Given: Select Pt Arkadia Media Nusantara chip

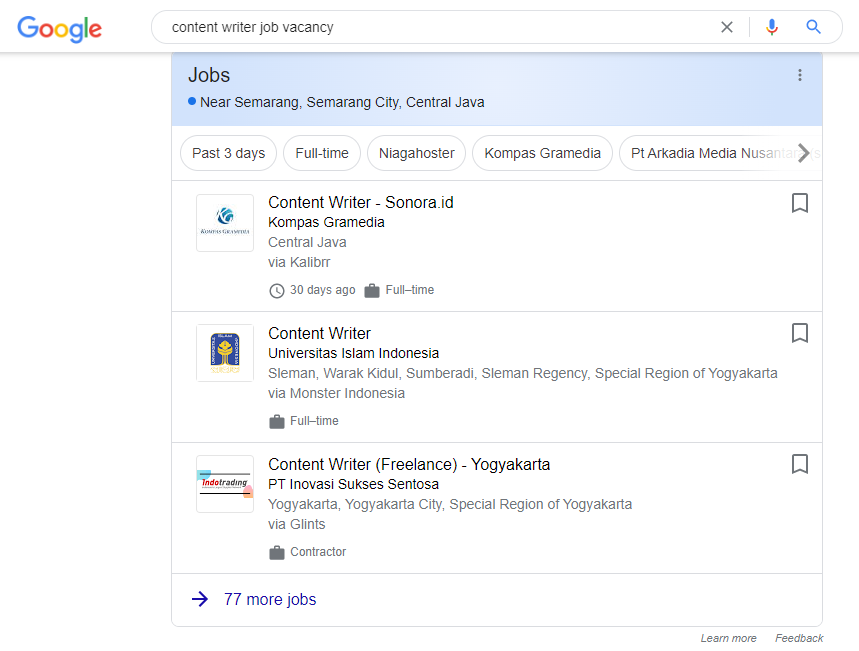Looking at the screenshot, I should 710,153.
